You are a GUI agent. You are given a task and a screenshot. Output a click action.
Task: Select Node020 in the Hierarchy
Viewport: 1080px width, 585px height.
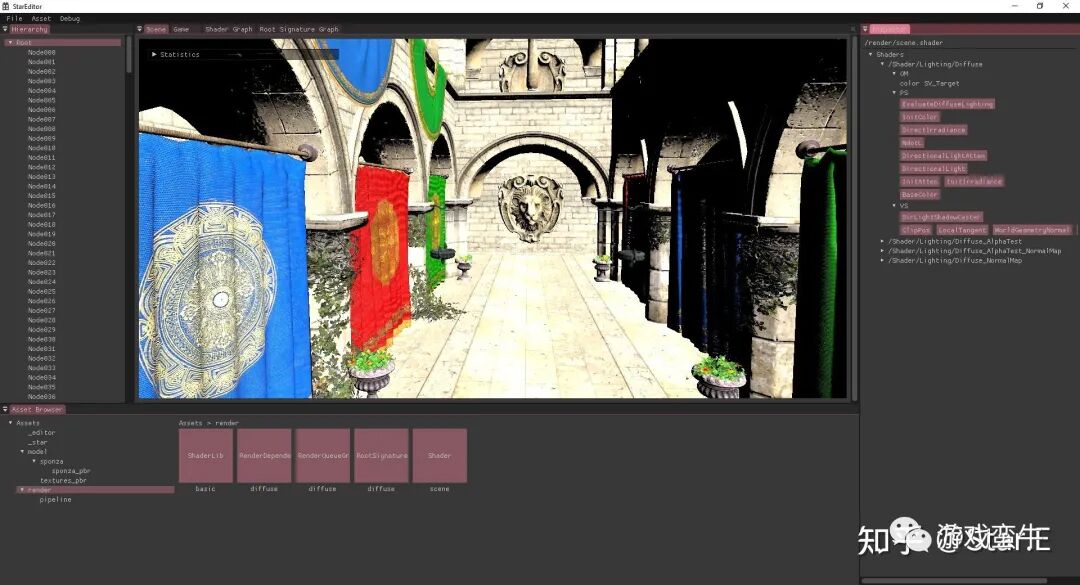pyautogui.click(x=41, y=244)
